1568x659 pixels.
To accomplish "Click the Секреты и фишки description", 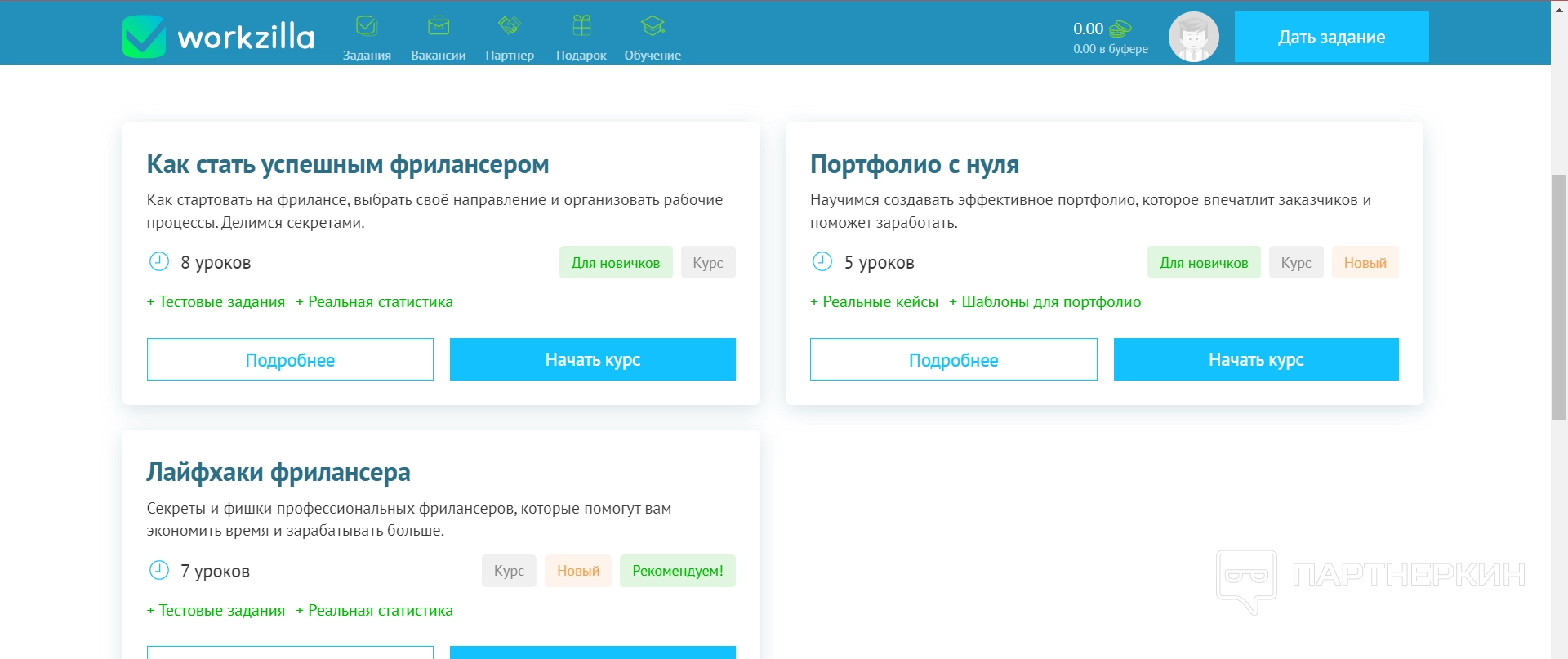I will 409,519.
